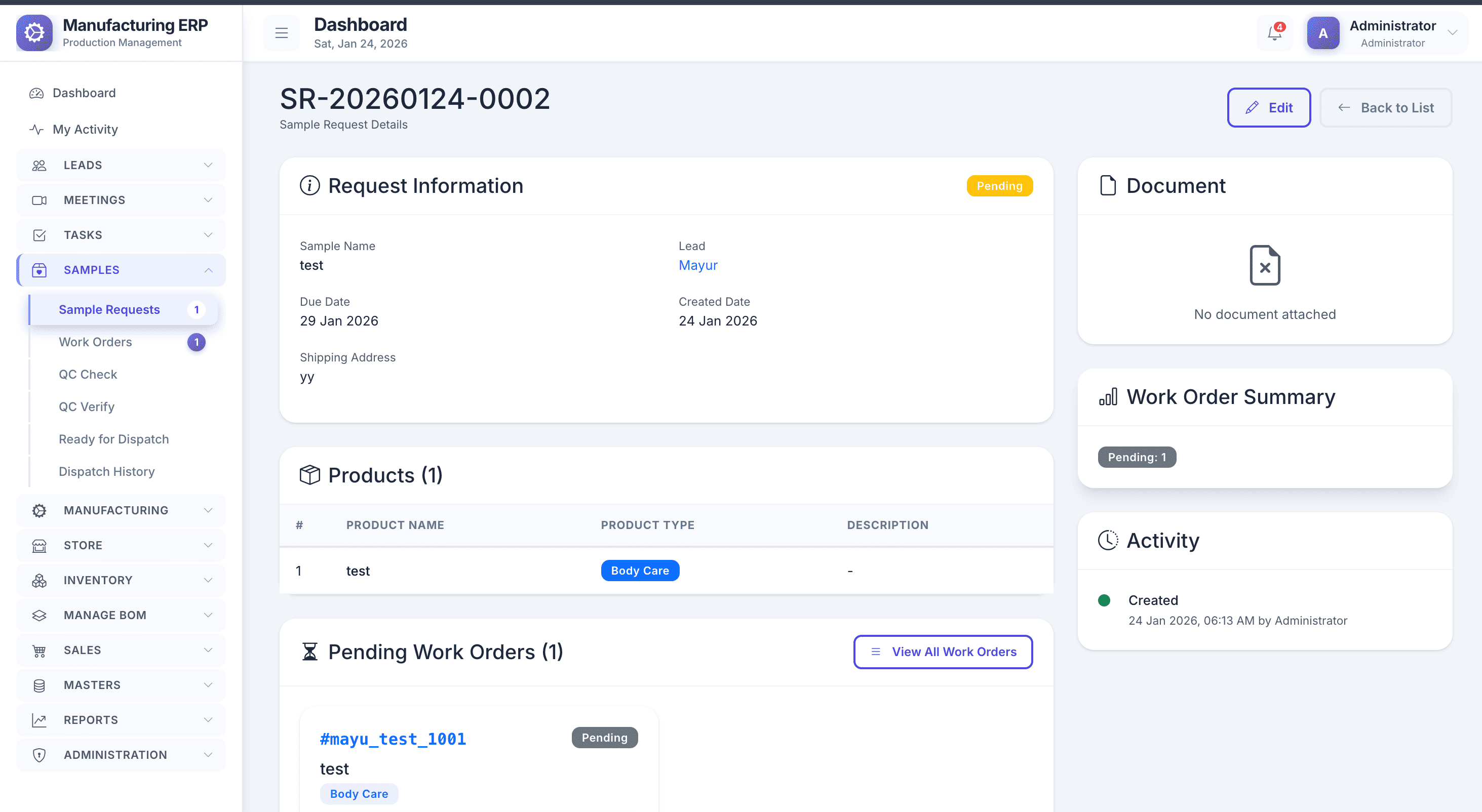
Task: Open work order #mayu_test_1001 link
Action: [393, 739]
